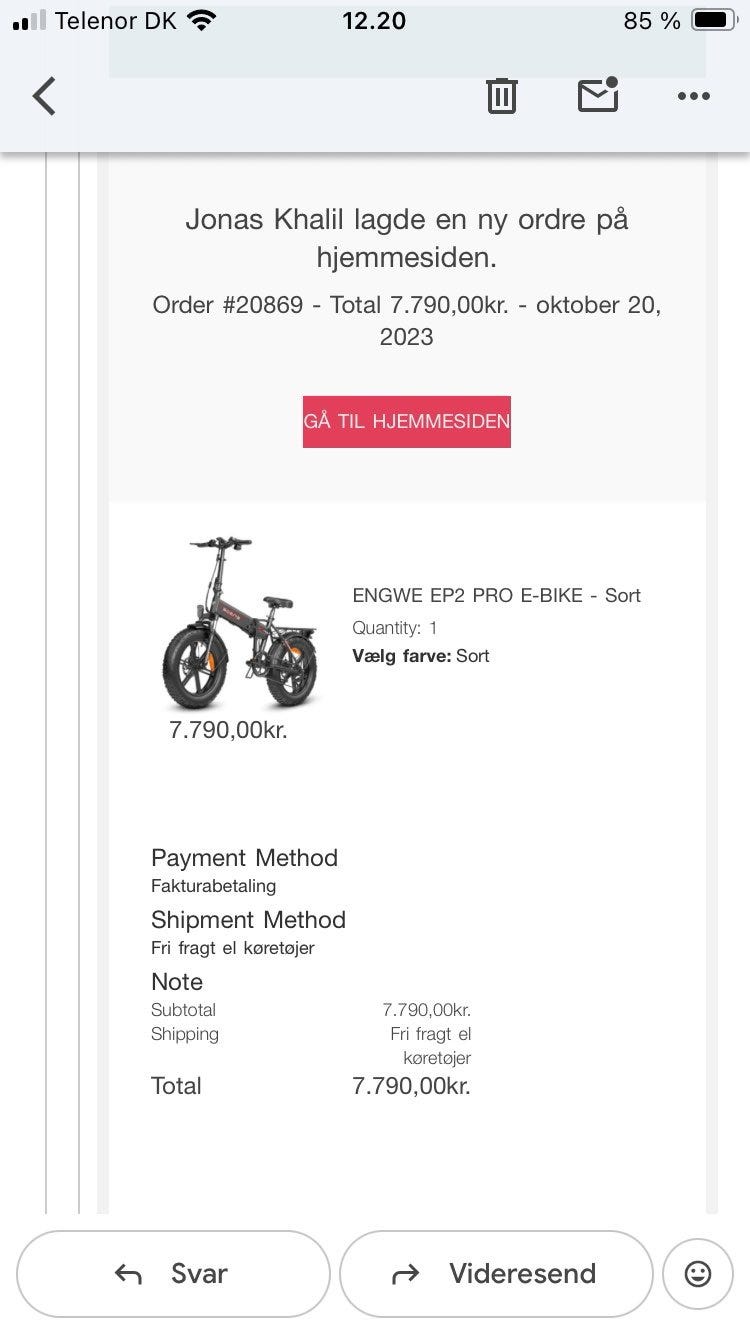The width and height of the screenshot is (750, 1334).
Task: Tap the Videresend forward button
Action: tap(496, 1273)
